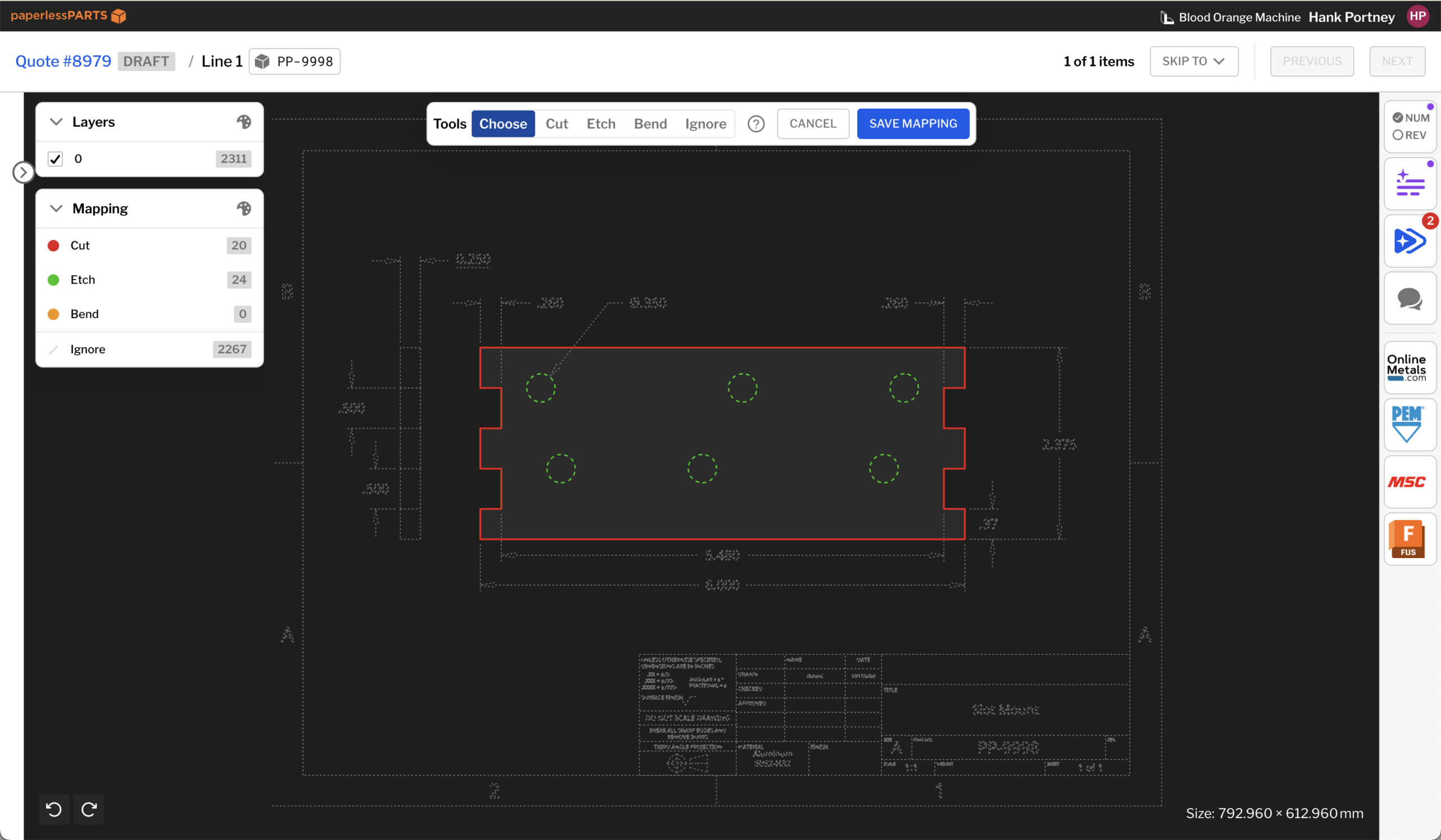This screenshot has height=840, width=1441.
Task: Open the Layers color palette icon
Action: point(244,122)
